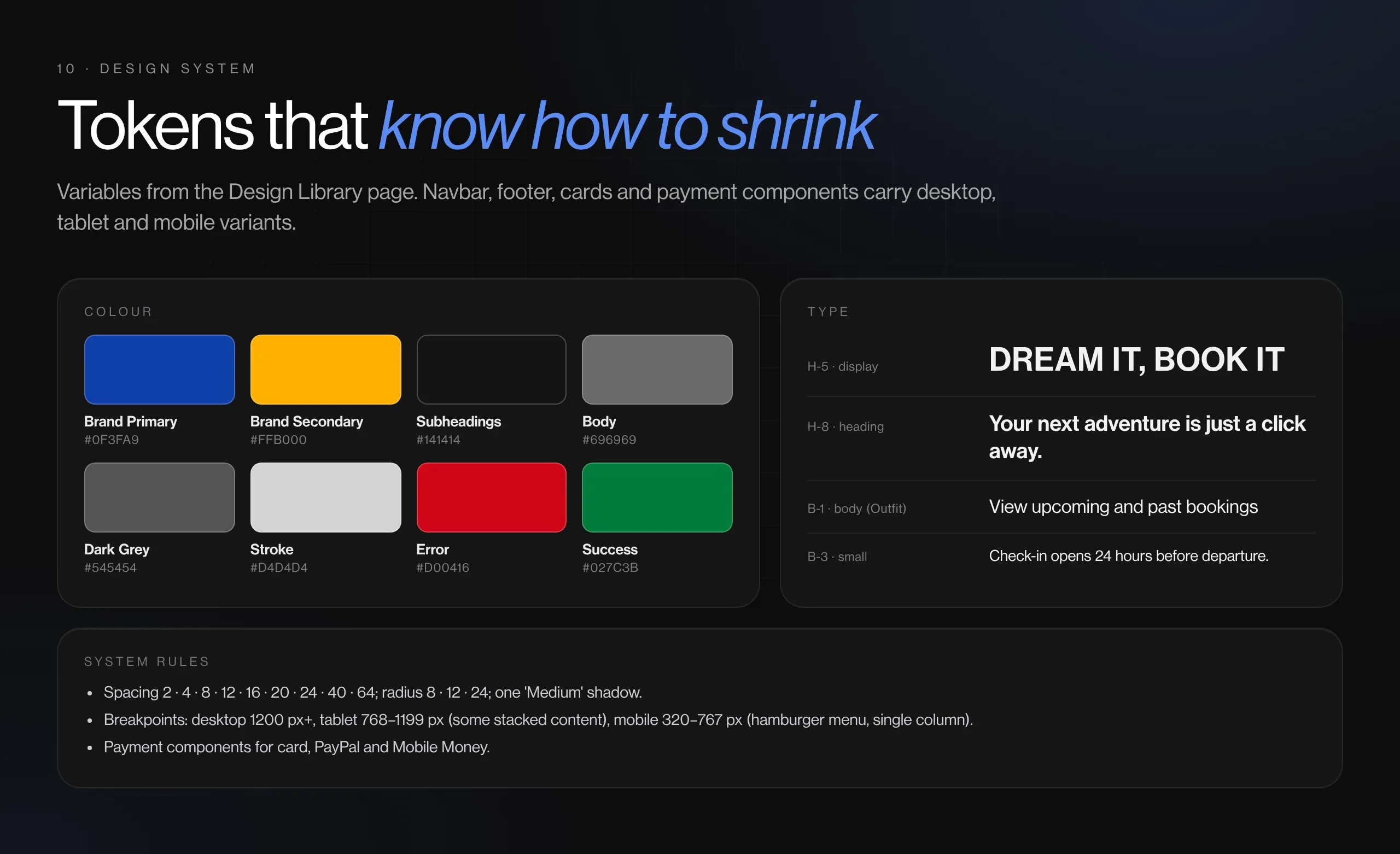Viewport: 1400px width, 854px height.
Task: Click the 'SYSTEM RULES' panel heading
Action: coord(147,662)
